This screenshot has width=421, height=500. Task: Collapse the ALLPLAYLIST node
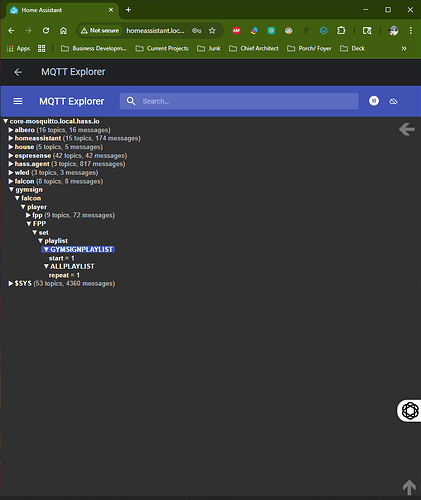point(46,267)
